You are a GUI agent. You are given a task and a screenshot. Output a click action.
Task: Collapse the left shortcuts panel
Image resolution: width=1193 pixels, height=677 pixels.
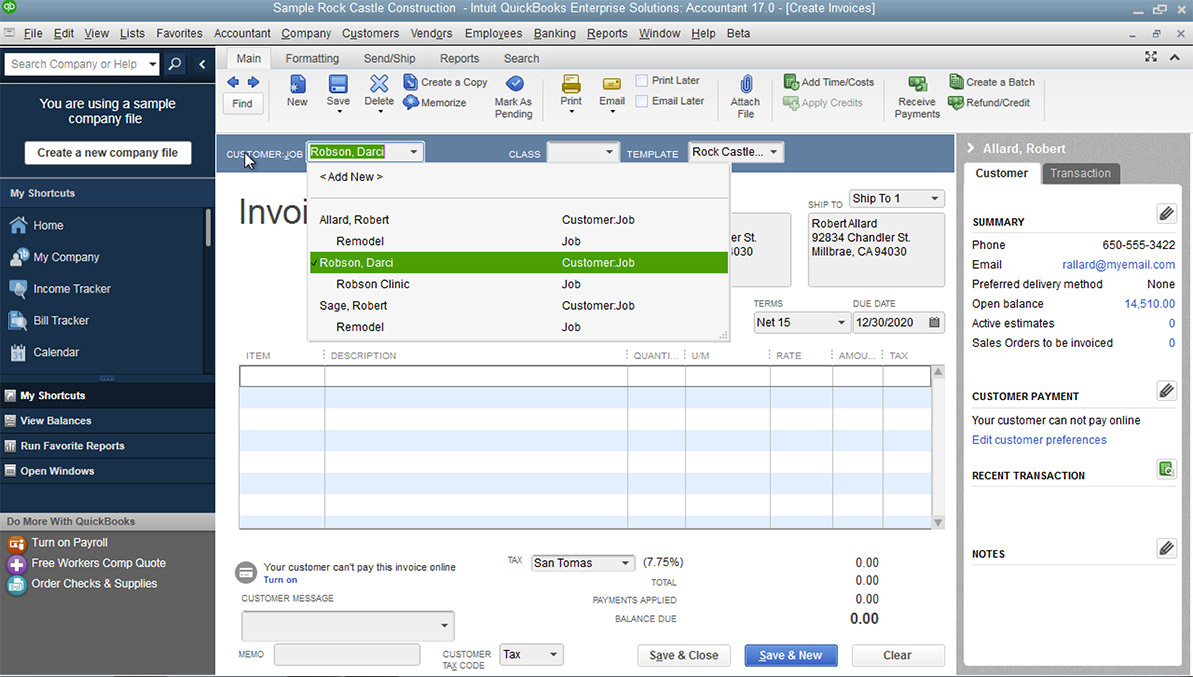coord(202,64)
